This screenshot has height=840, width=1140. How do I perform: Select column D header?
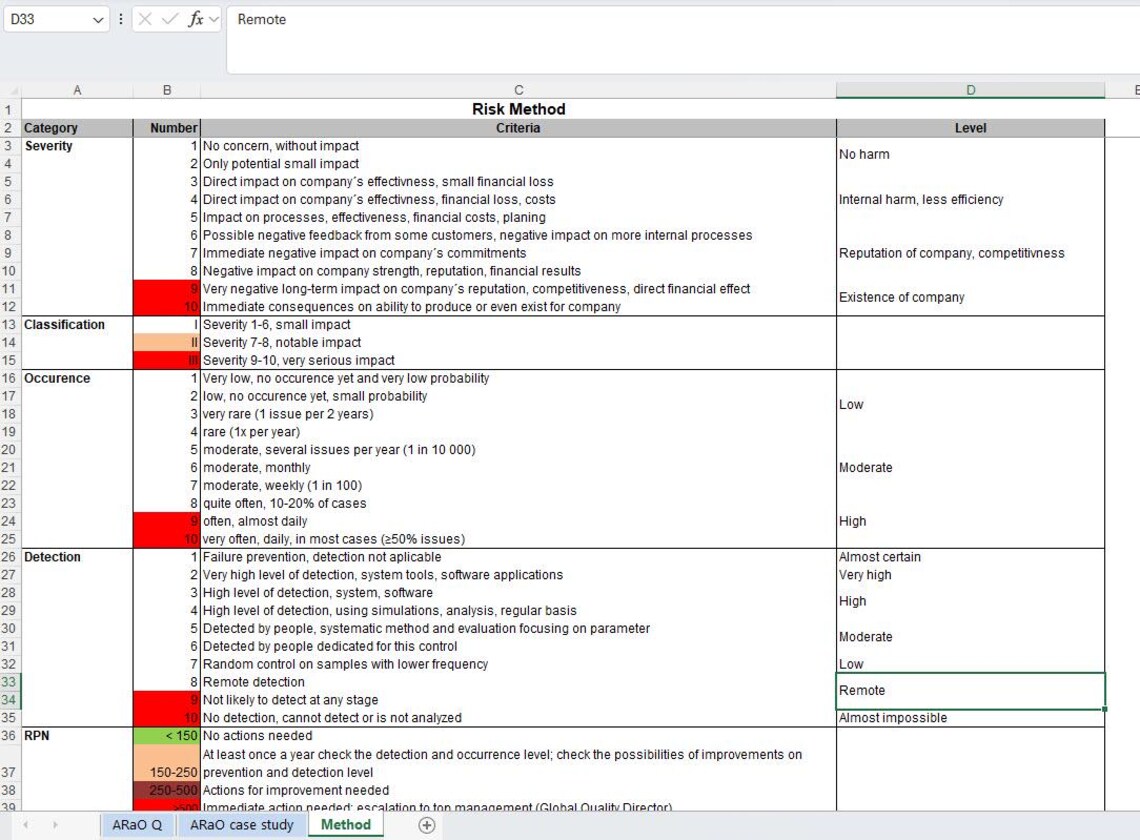[x=970, y=89]
